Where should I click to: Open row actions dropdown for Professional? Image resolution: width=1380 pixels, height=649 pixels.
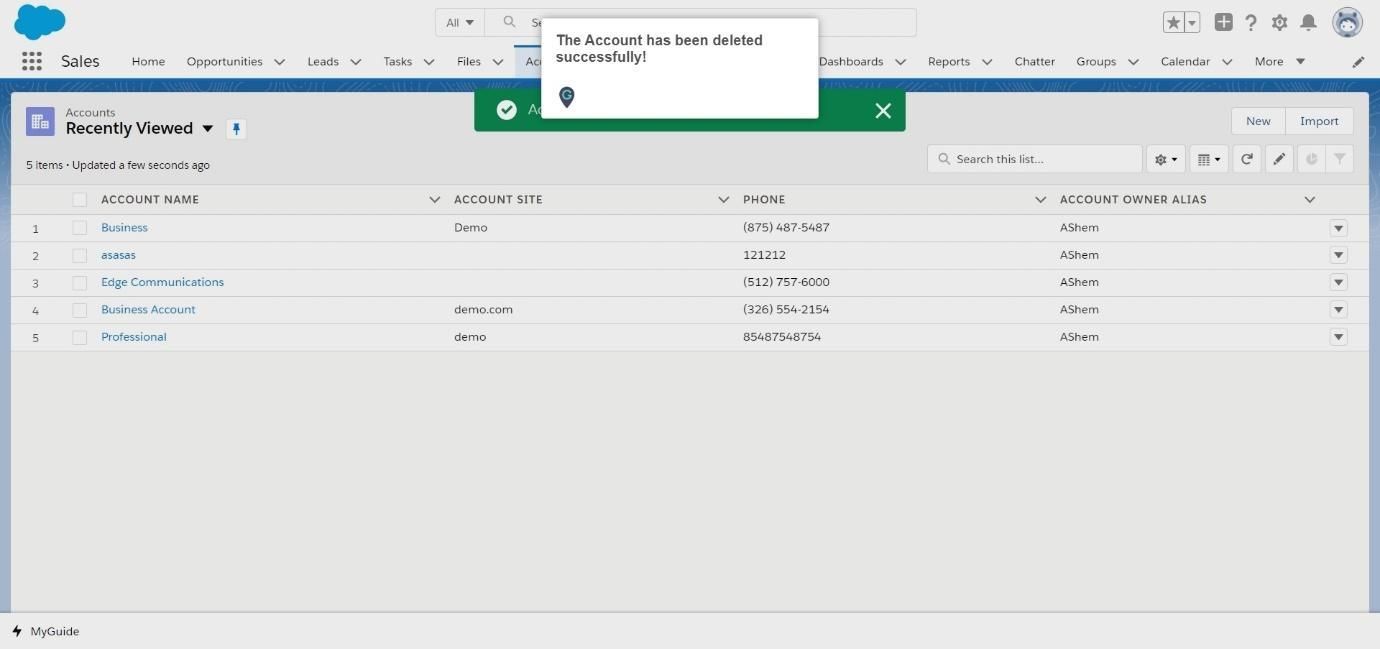click(1339, 337)
